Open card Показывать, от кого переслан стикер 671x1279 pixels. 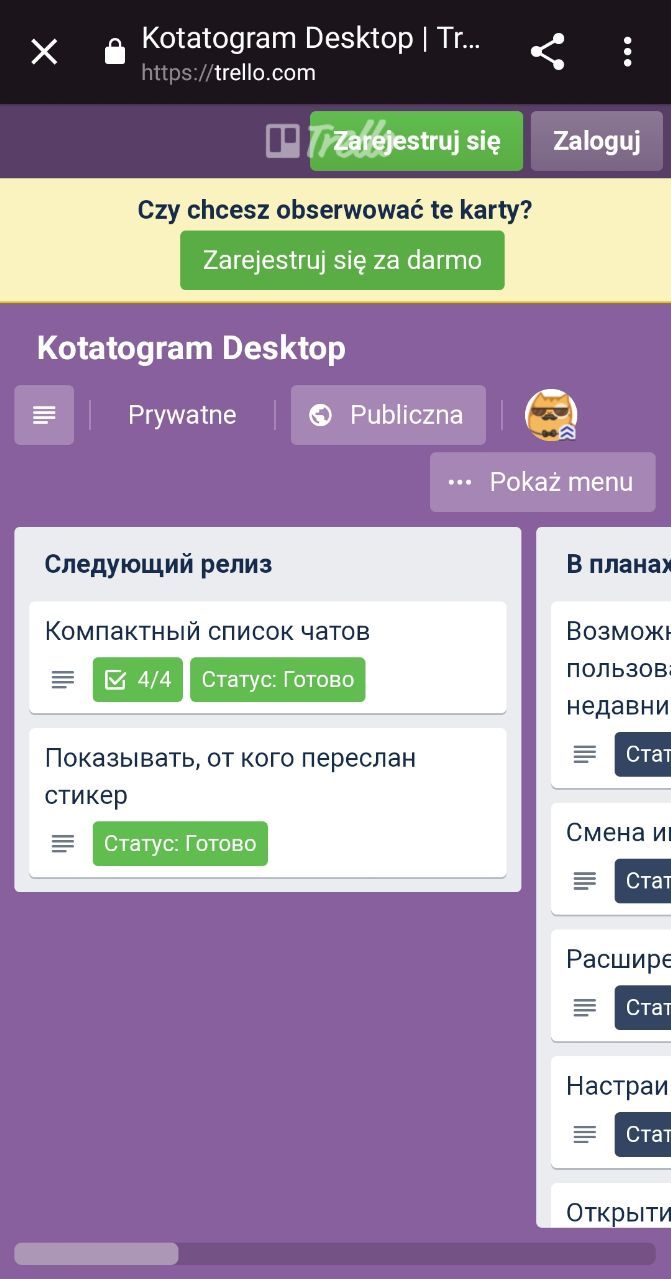point(268,802)
